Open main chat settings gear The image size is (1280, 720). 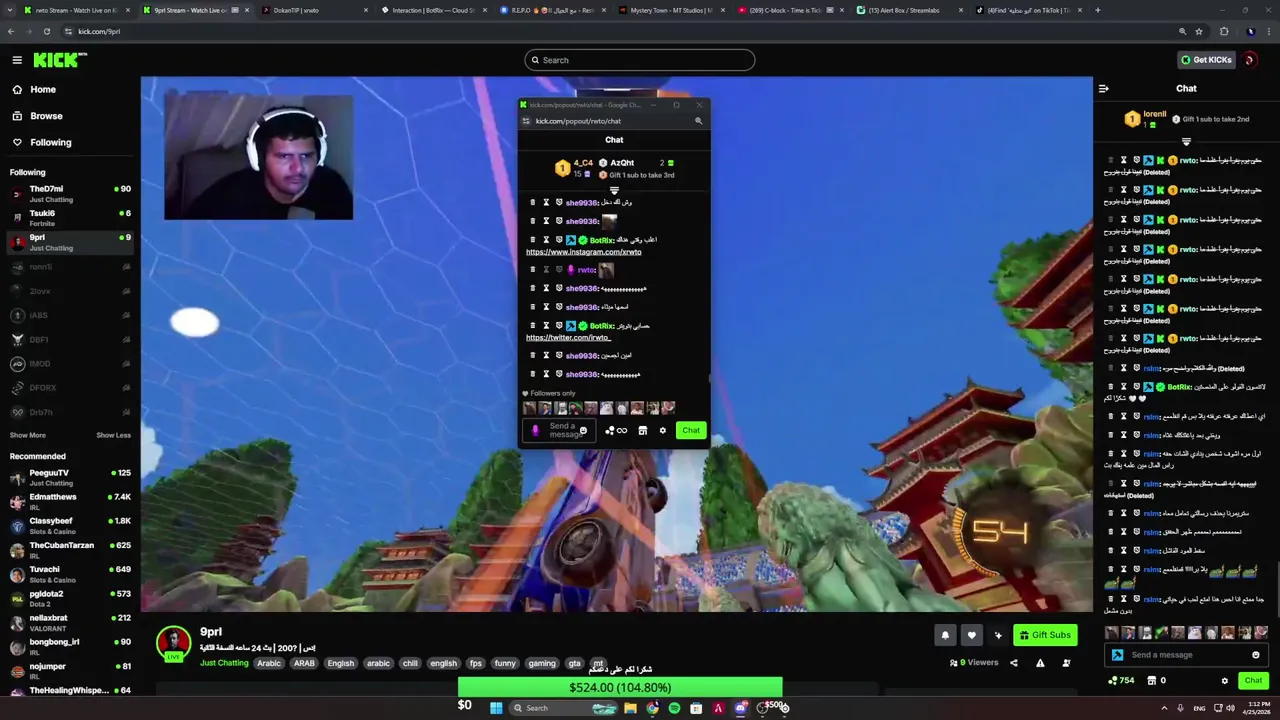tap(1224, 681)
